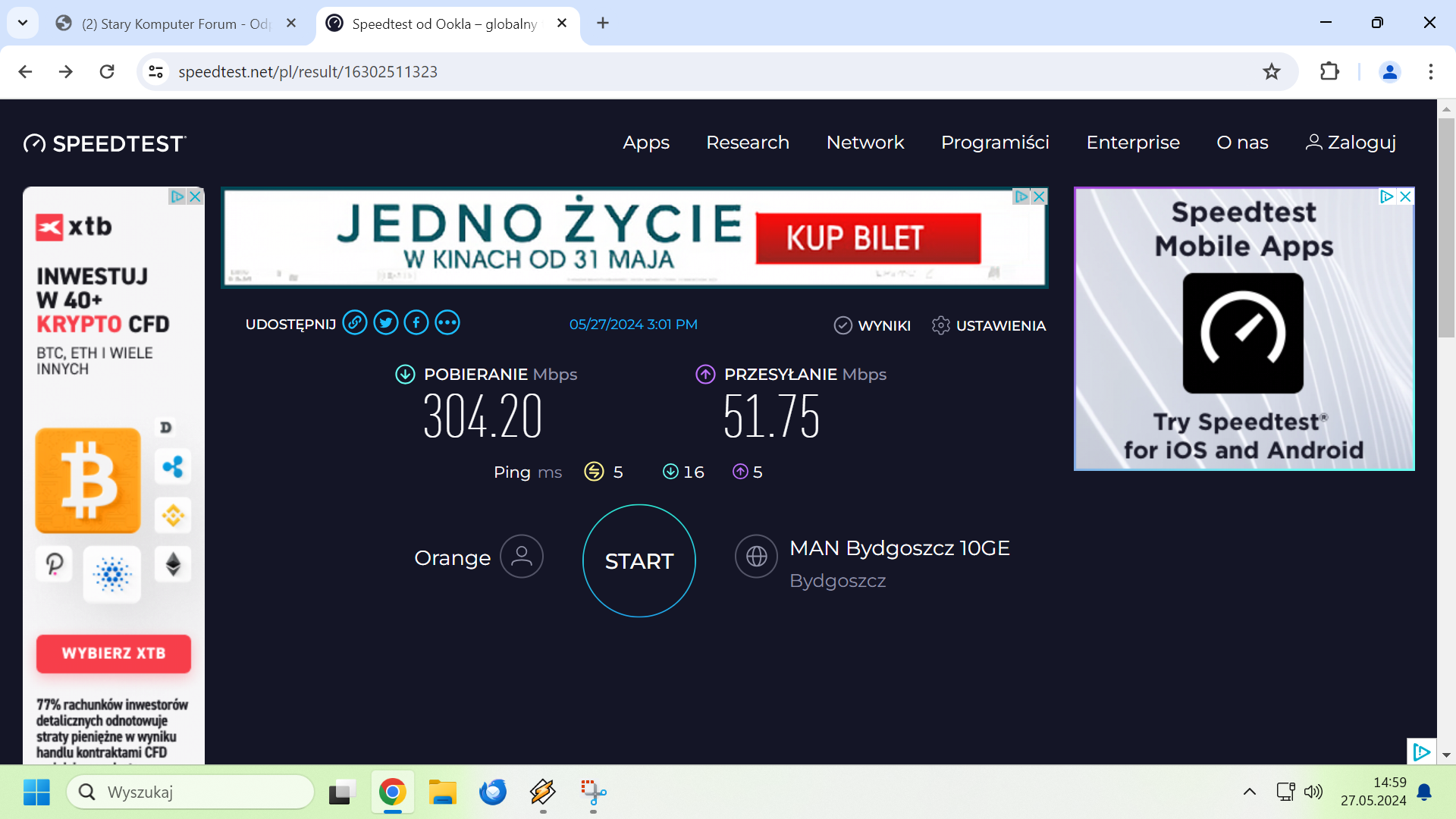Click the result date 05/27/2024 3:01 PM
This screenshot has height=819, width=1456.
tap(633, 325)
